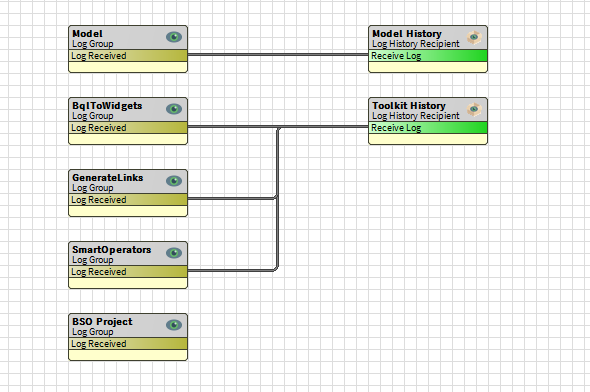Select SmartOperators Log Received slot
590x392 pixels.
[128, 272]
